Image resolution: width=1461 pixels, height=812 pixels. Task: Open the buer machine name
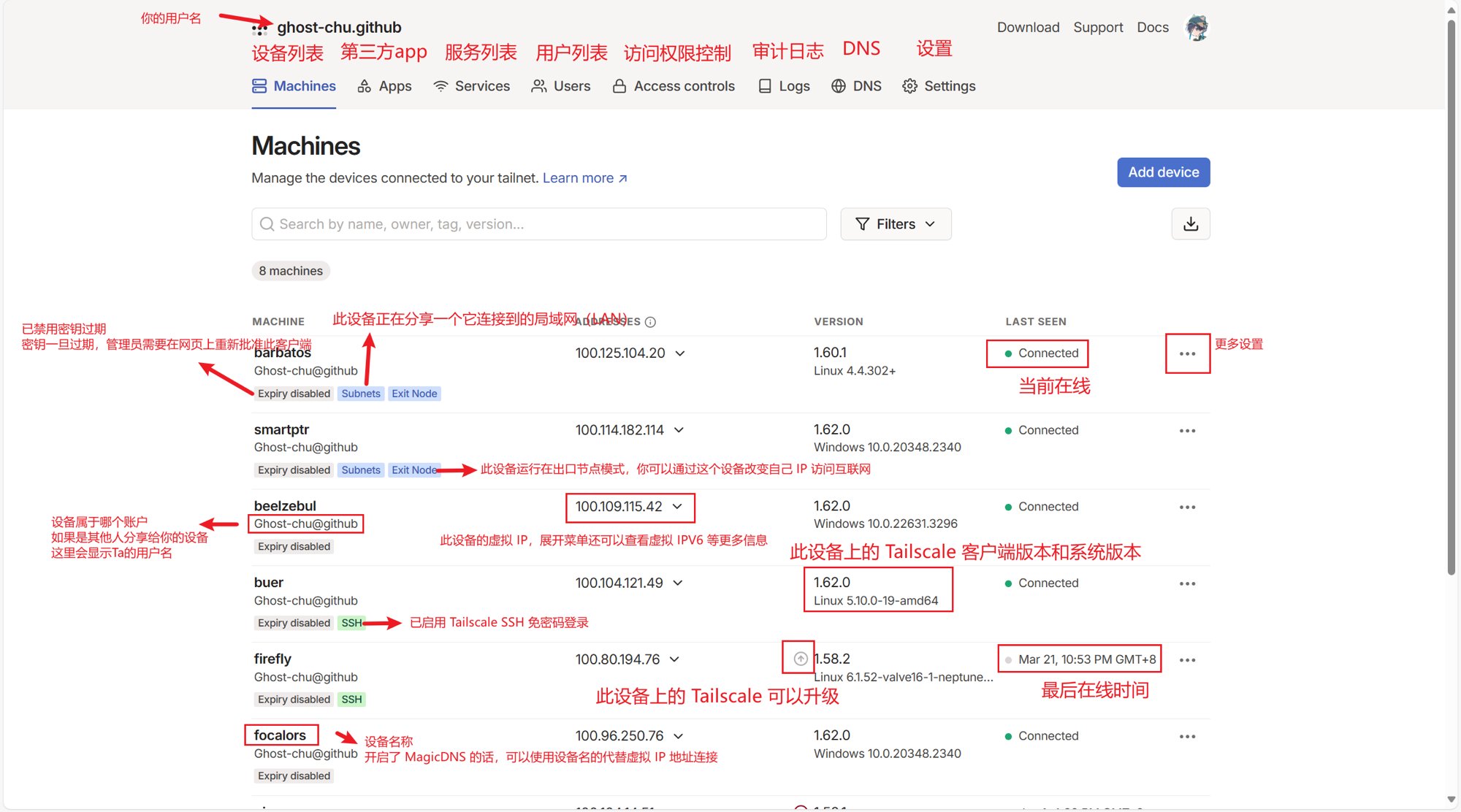click(x=268, y=583)
